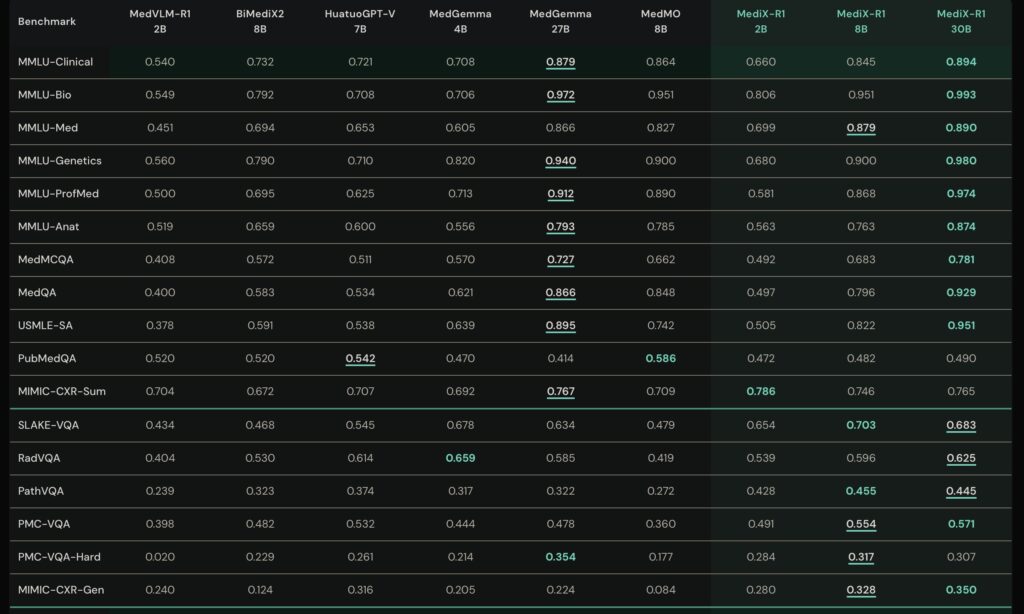The width and height of the screenshot is (1024, 614).
Task: Click the BiMediX2 8B column header
Action: pos(261,21)
